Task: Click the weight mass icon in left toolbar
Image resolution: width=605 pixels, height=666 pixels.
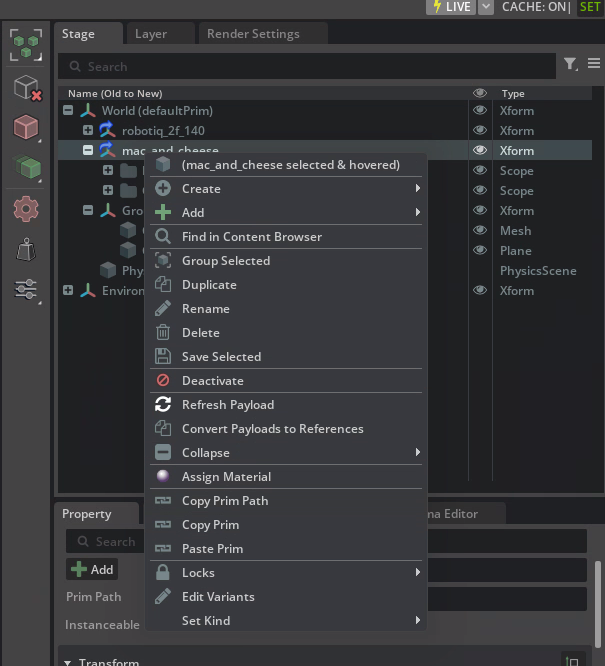Action: coord(26,250)
